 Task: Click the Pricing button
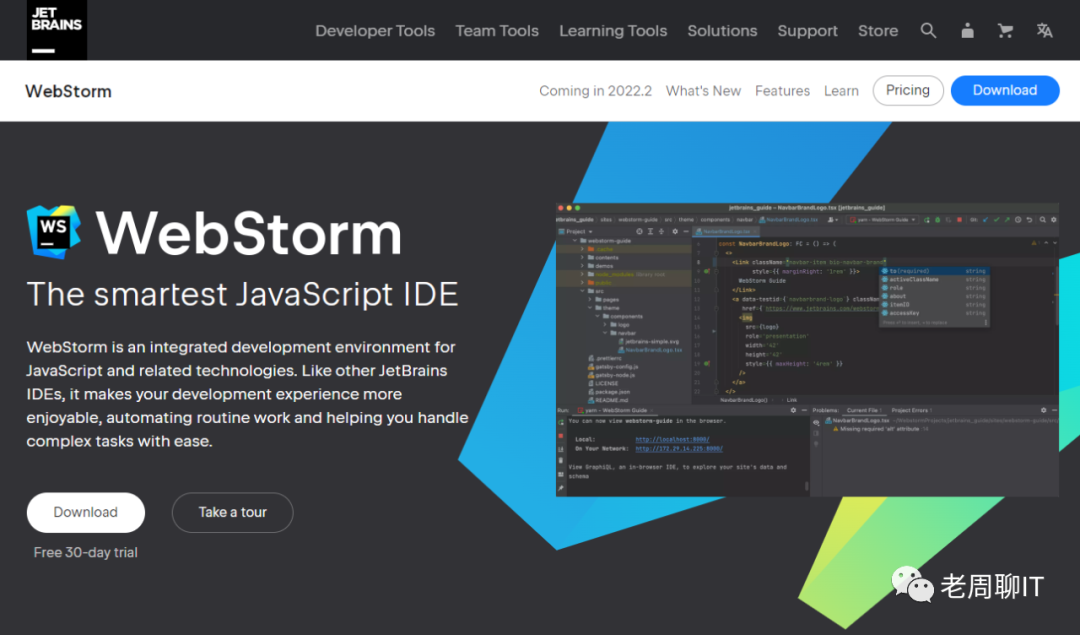point(908,90)
